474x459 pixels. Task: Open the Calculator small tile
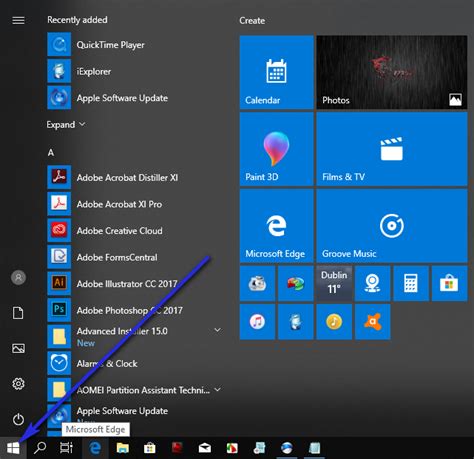tap(411, 283)
